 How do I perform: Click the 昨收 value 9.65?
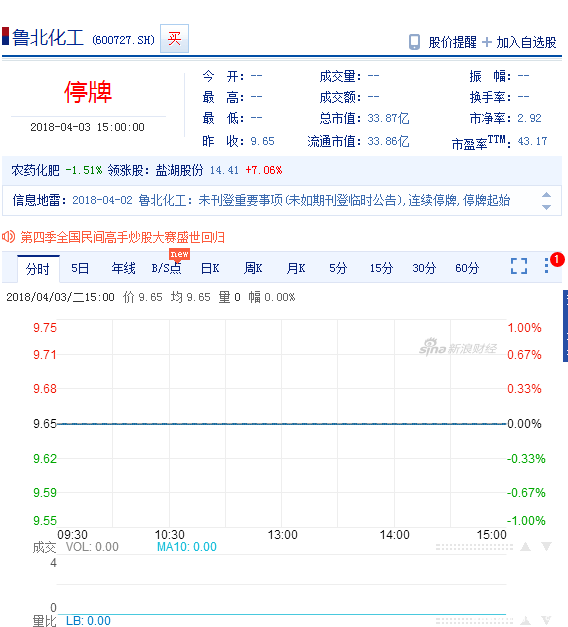pyautogui.click(x=262, y=141)
